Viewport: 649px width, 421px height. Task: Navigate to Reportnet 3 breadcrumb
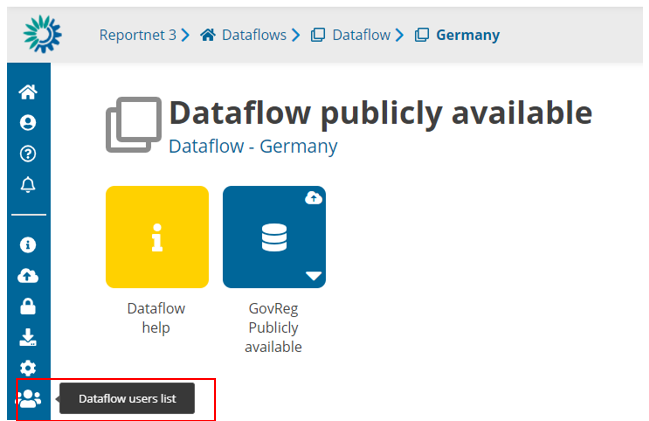pos(137,35)
